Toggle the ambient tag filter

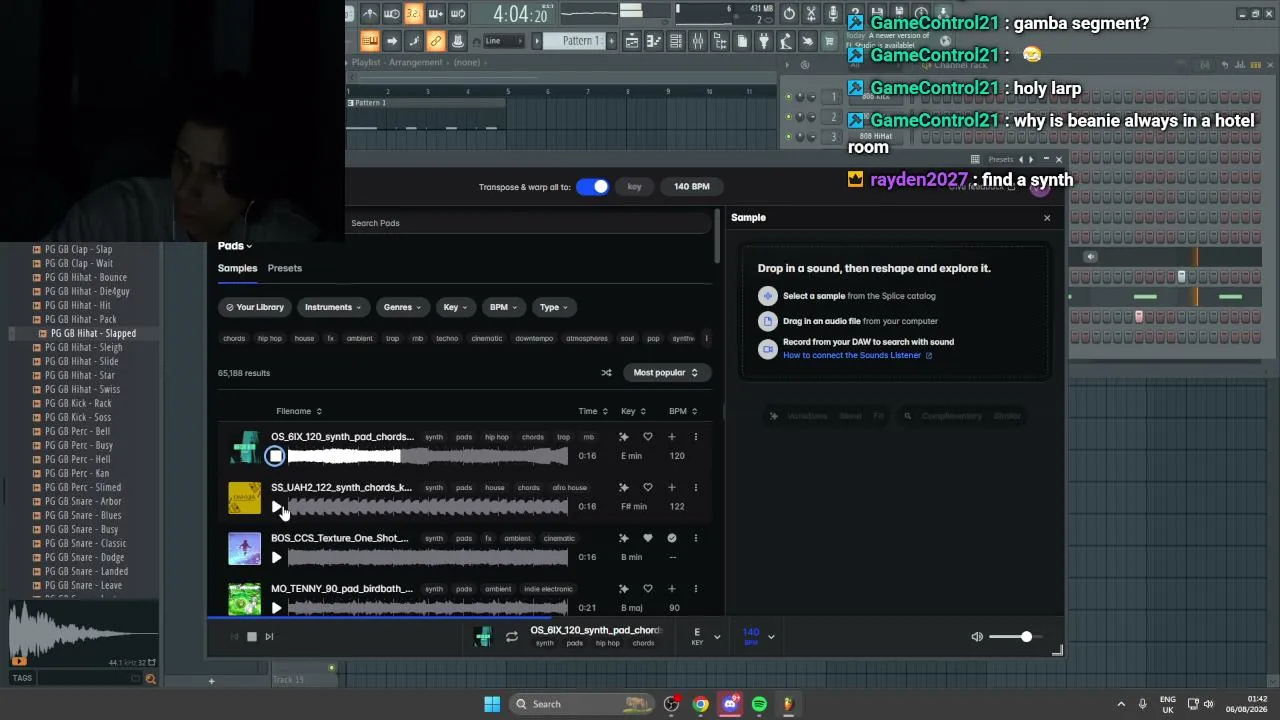(x=359, y=339)
